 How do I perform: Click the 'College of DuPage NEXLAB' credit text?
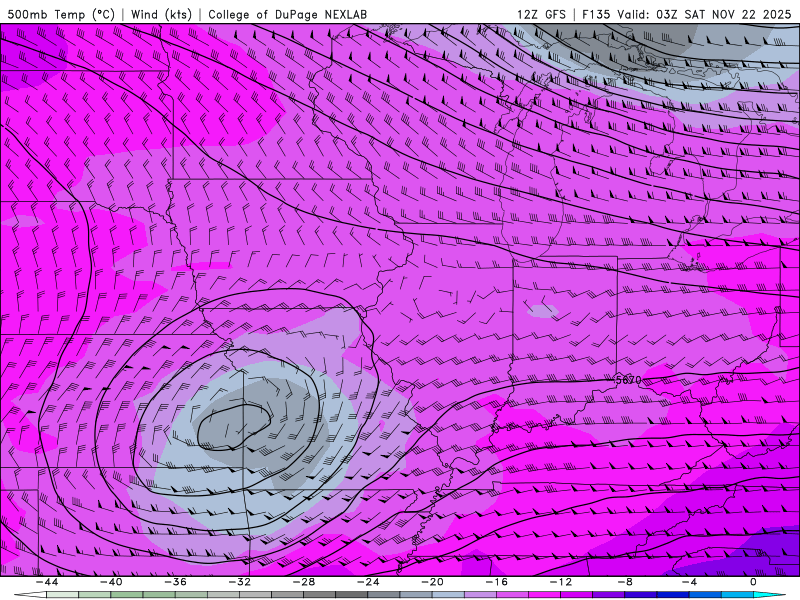287,14
